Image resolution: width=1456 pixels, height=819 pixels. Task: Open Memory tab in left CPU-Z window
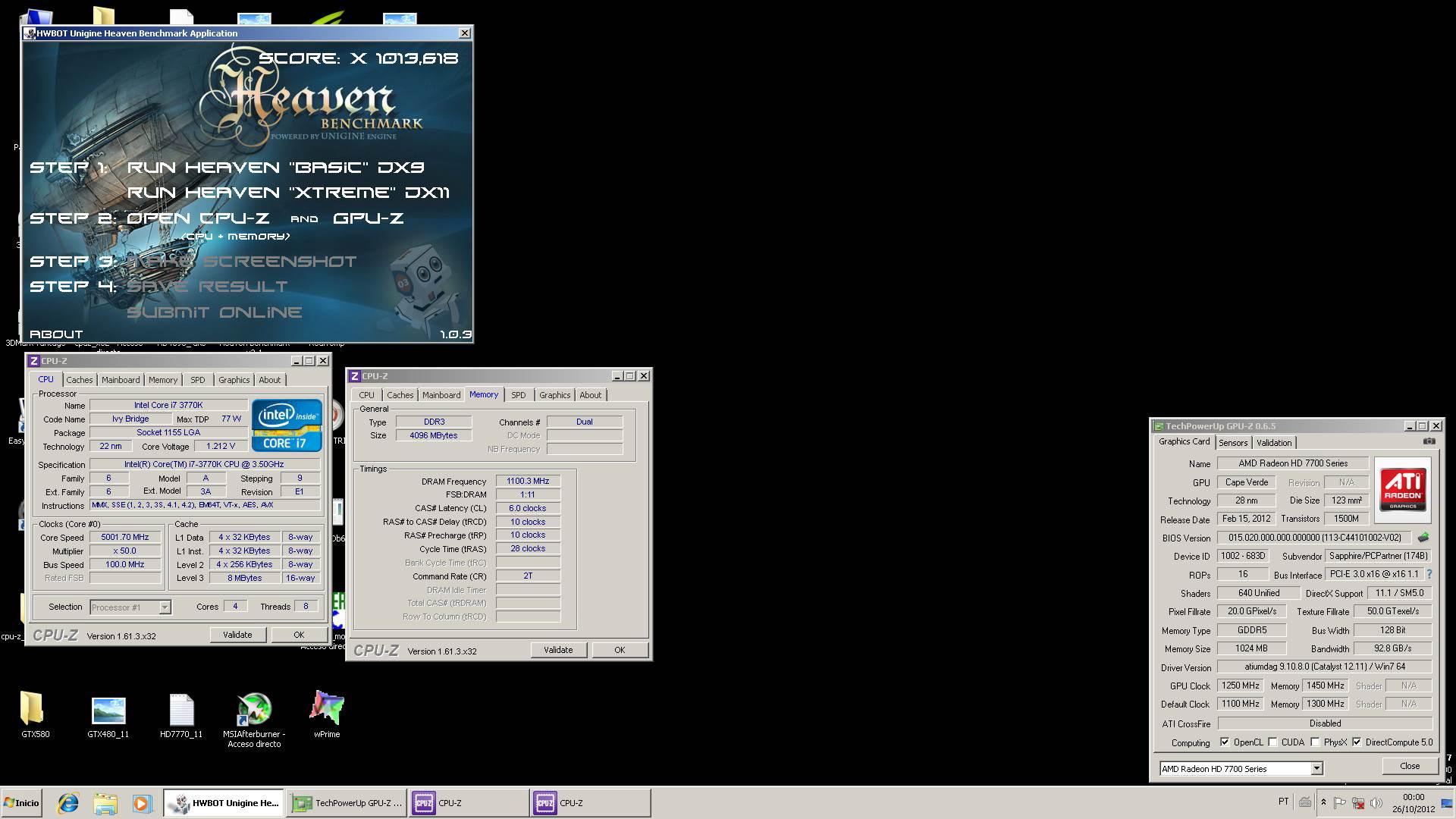click(163, 380)
